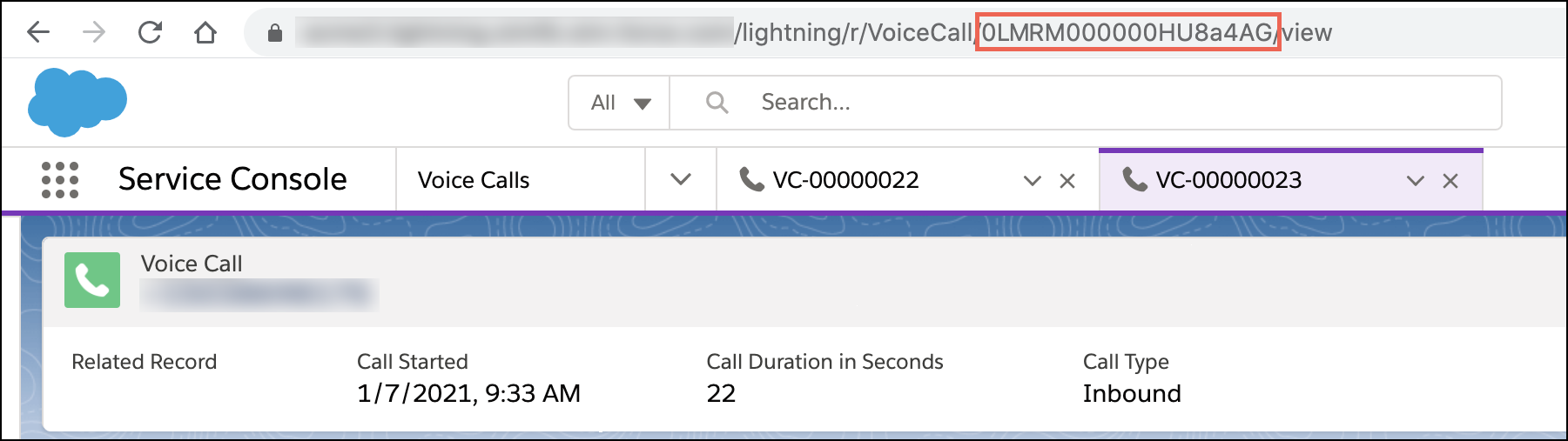
Task: Select the VC-00000023 tab
Action: 1228,180
